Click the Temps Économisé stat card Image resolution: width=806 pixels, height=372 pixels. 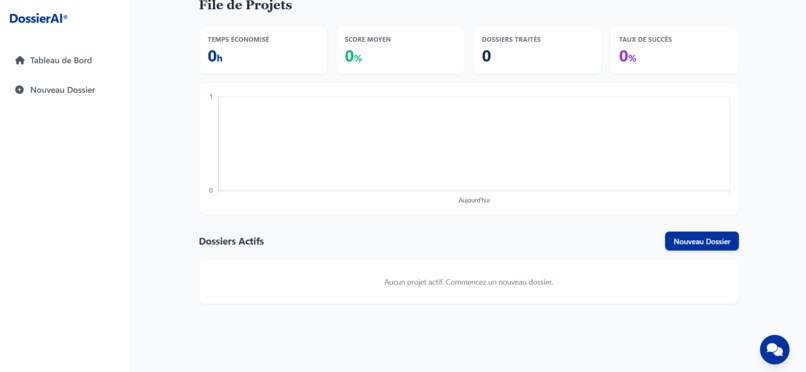tap(263, 50)
